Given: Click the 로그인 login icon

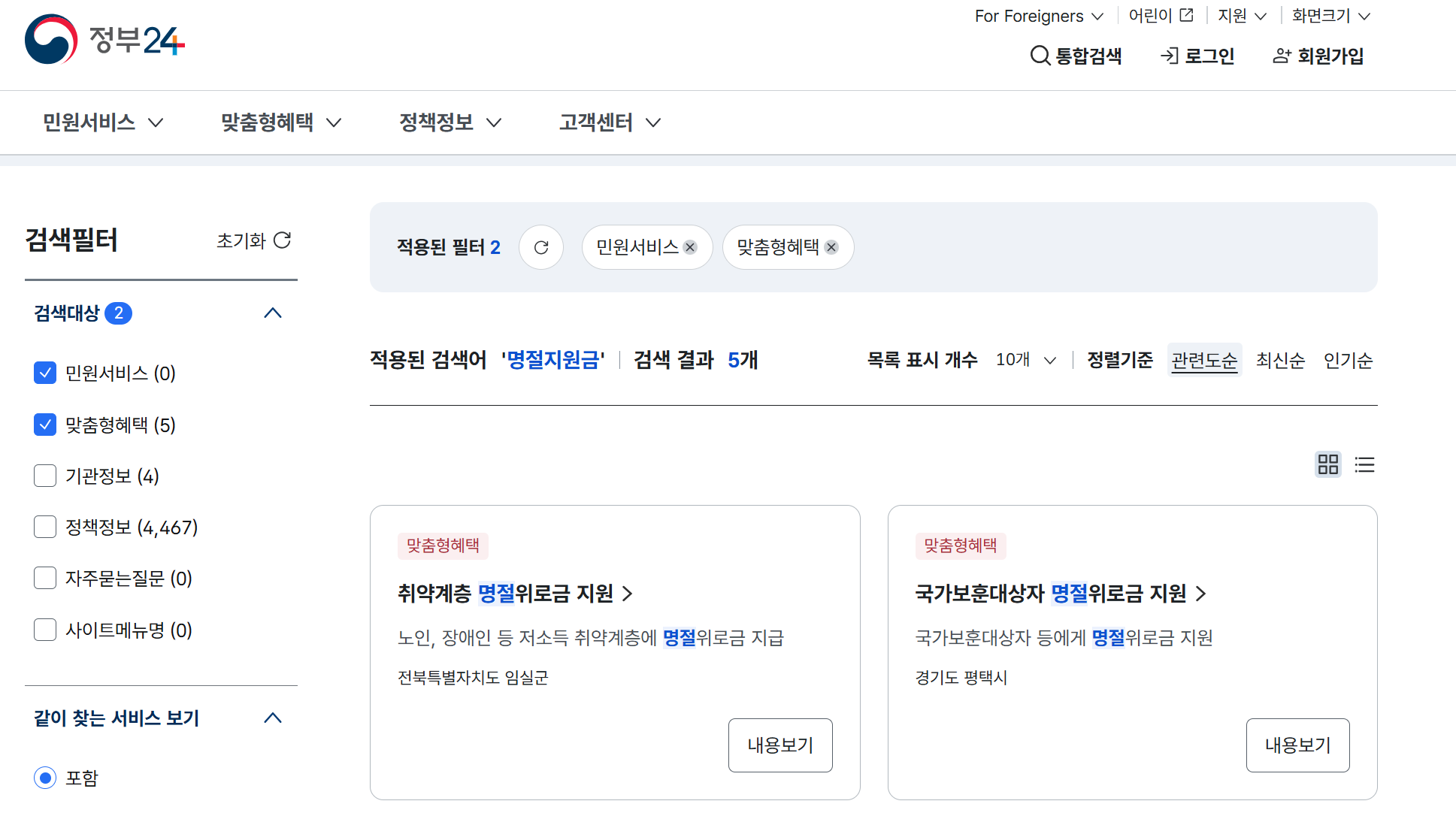Looking at the screenshot, I should (x=1170, y=56).
